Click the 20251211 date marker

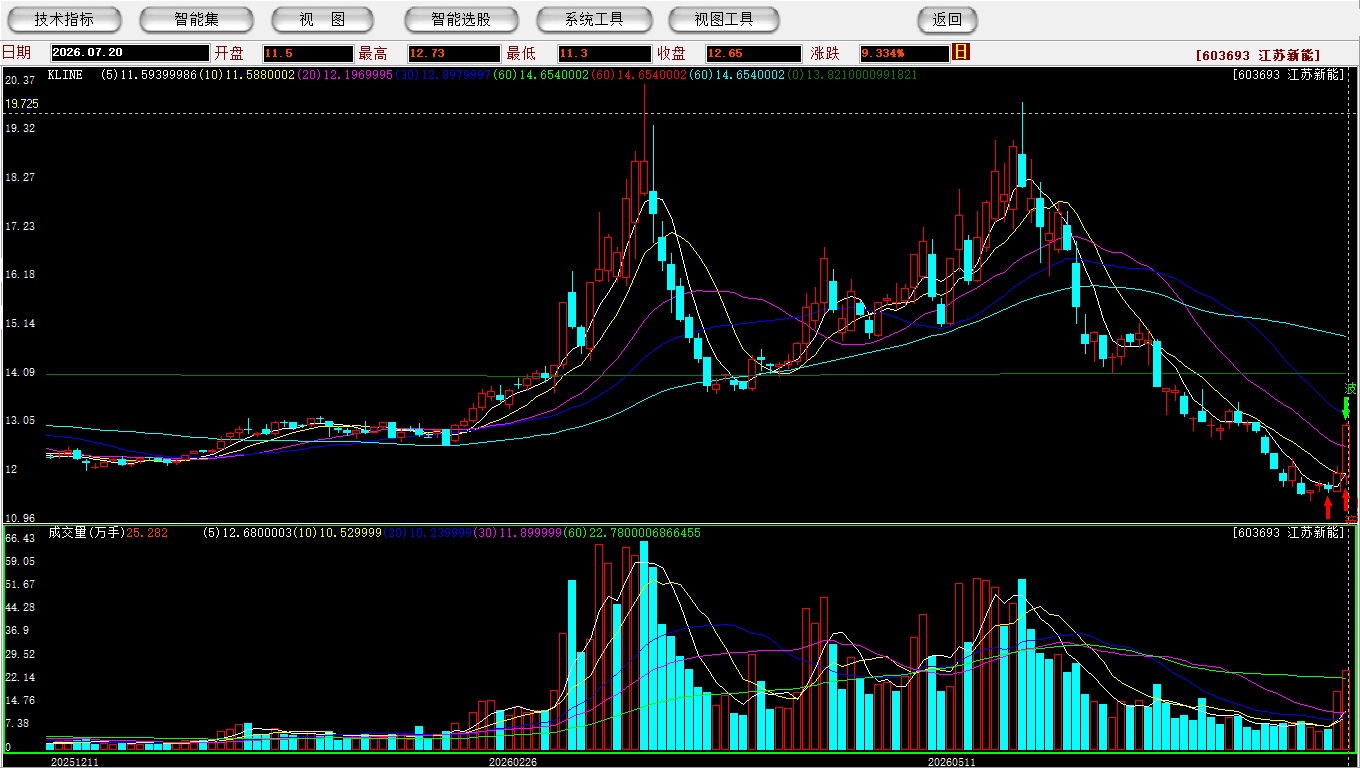(x=75, y=762)
